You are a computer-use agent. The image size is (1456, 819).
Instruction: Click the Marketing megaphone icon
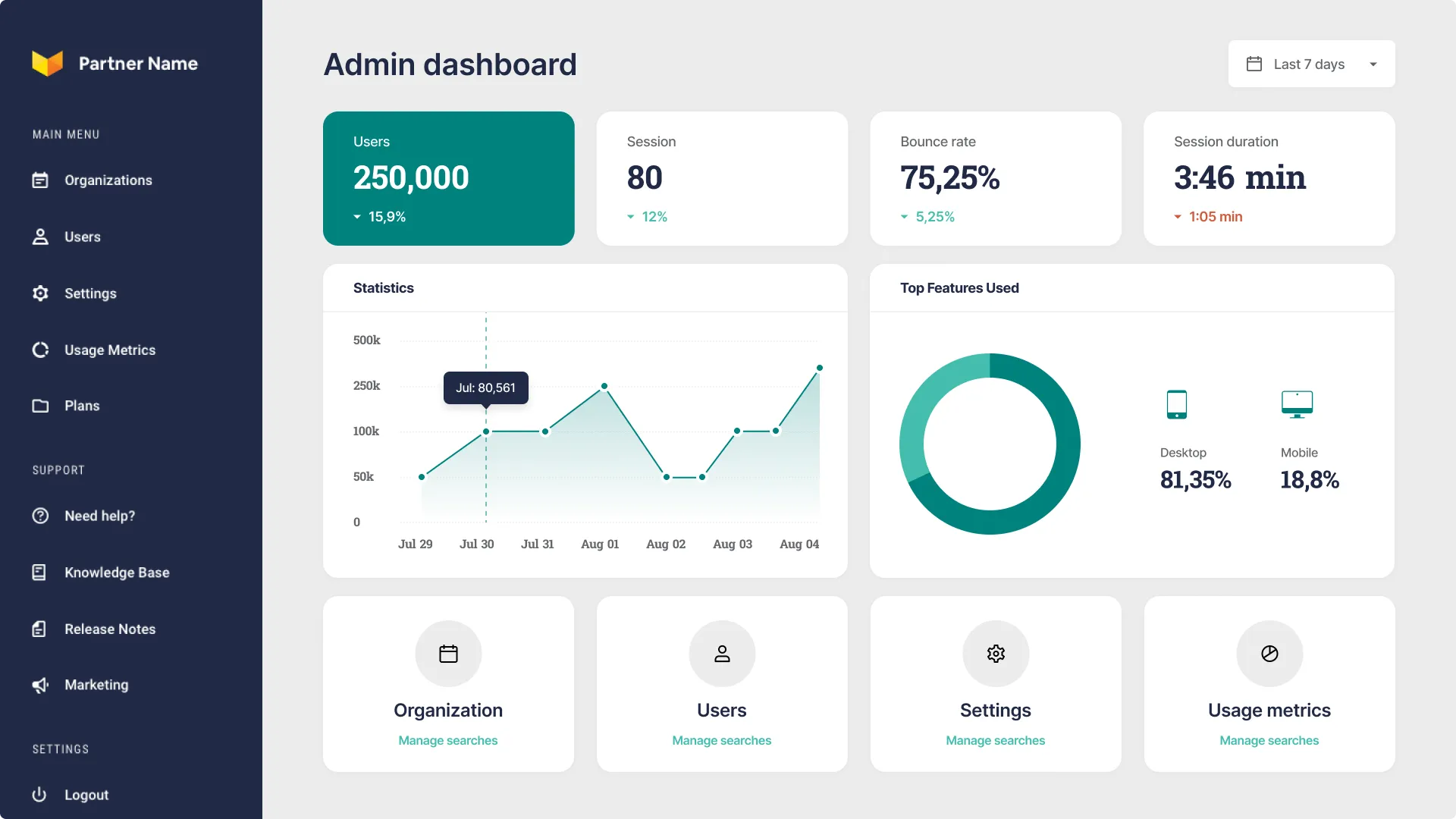[x=40, y=685]
